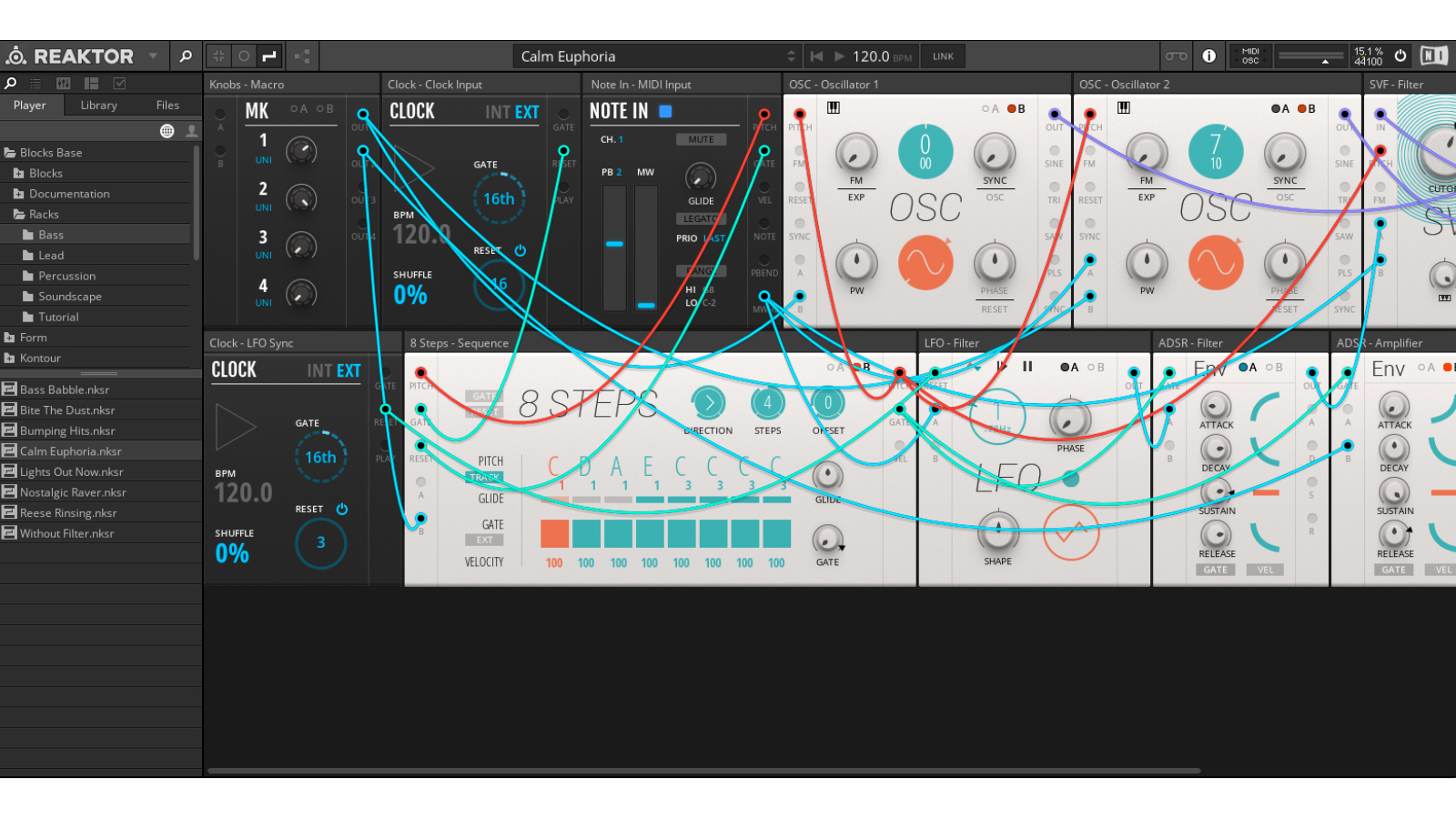Image resolution: width=1456 pixels, height=819 pixels.
Task: Adjust the master output level slider
Action: tap(1311, 56)
